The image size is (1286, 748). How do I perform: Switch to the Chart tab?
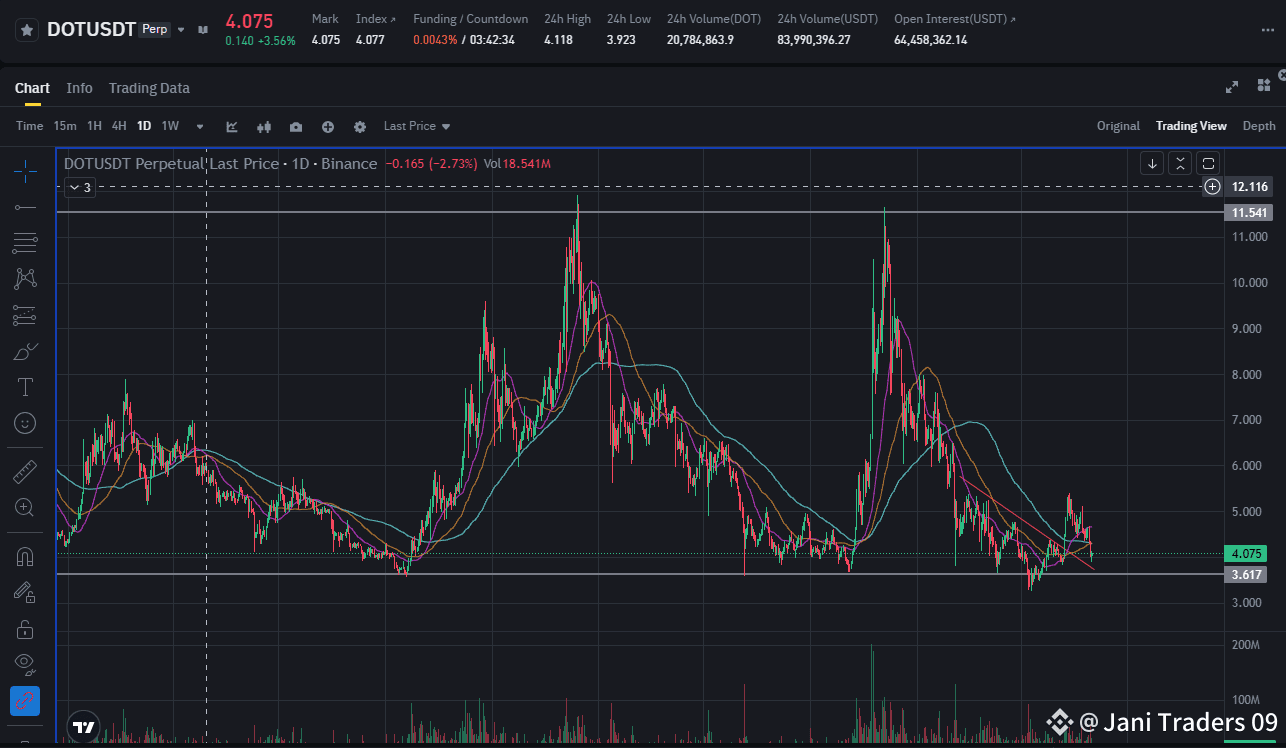pos(32,88)
